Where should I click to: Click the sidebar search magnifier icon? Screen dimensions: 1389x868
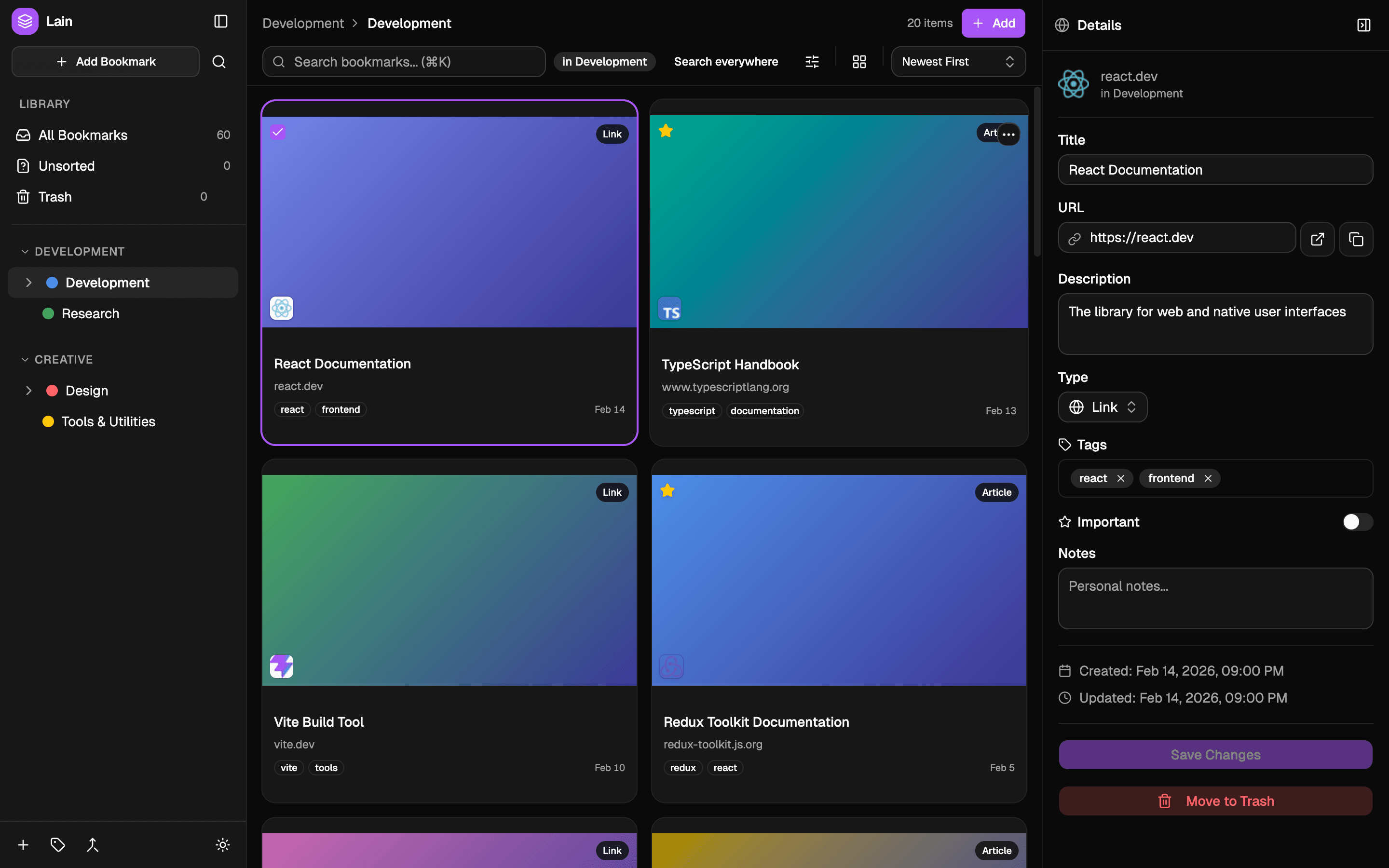[x=218, y=61]
